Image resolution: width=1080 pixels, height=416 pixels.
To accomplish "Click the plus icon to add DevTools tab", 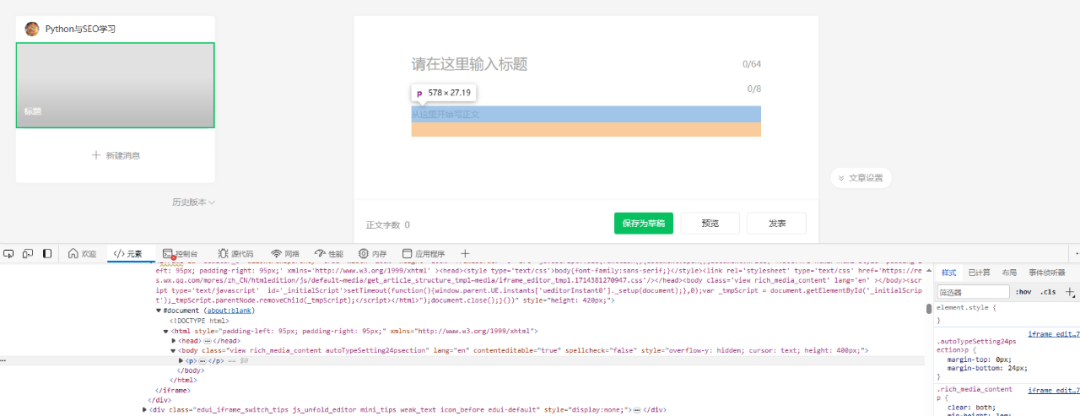I will 465,253.
